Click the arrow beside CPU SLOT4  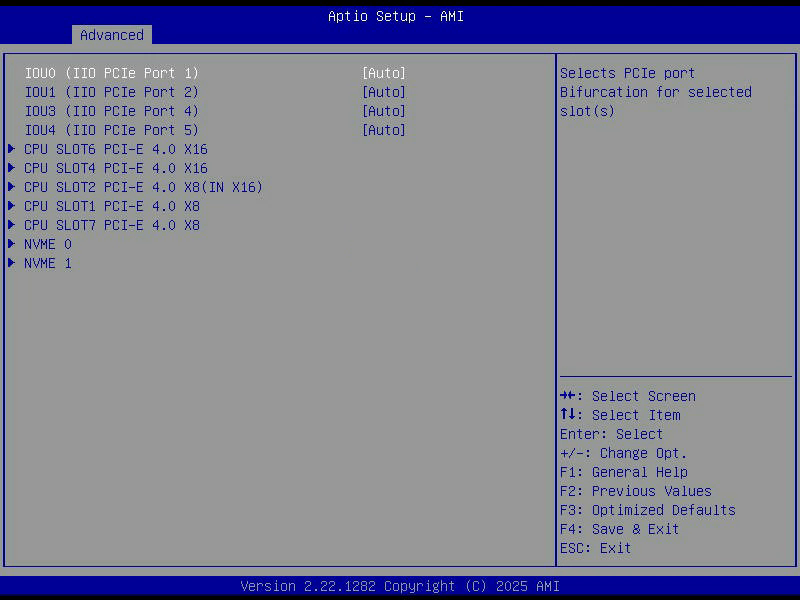[x=11, y=168]
